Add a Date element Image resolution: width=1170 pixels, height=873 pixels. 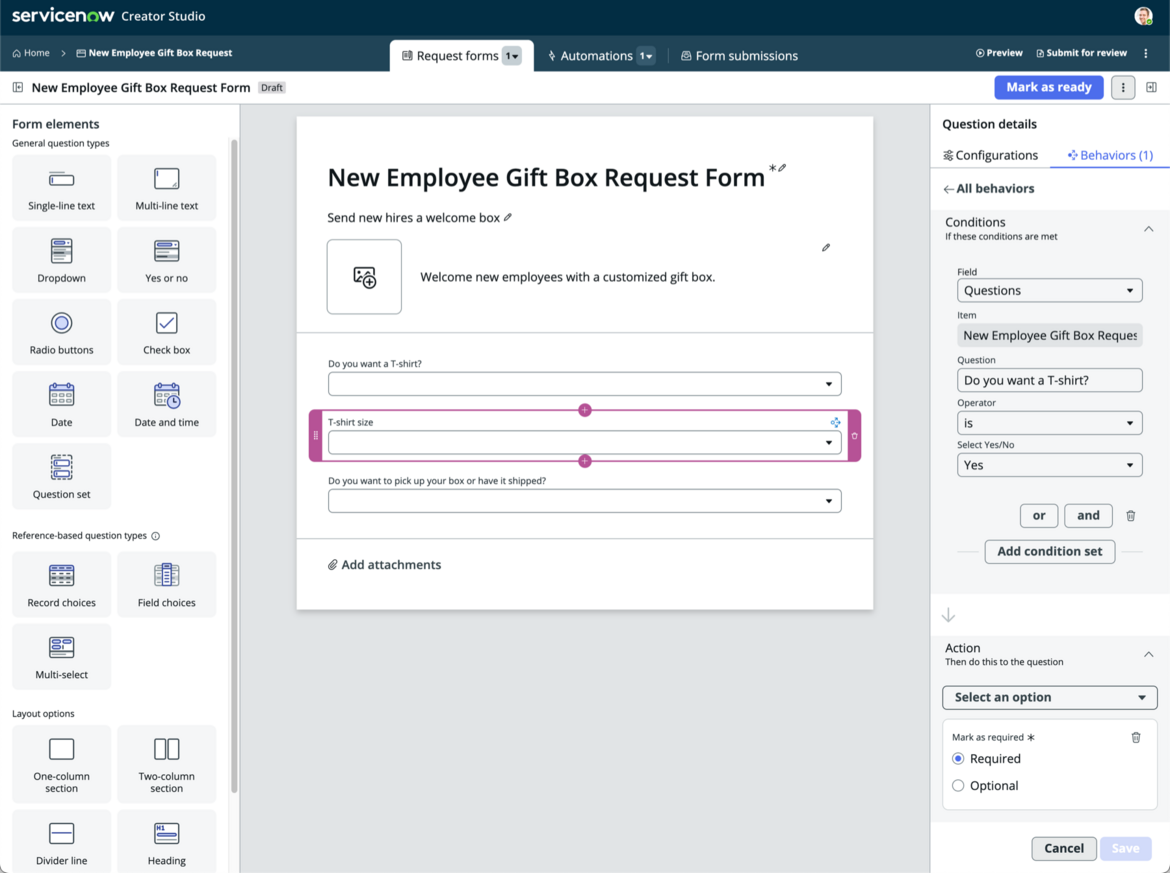61,404
